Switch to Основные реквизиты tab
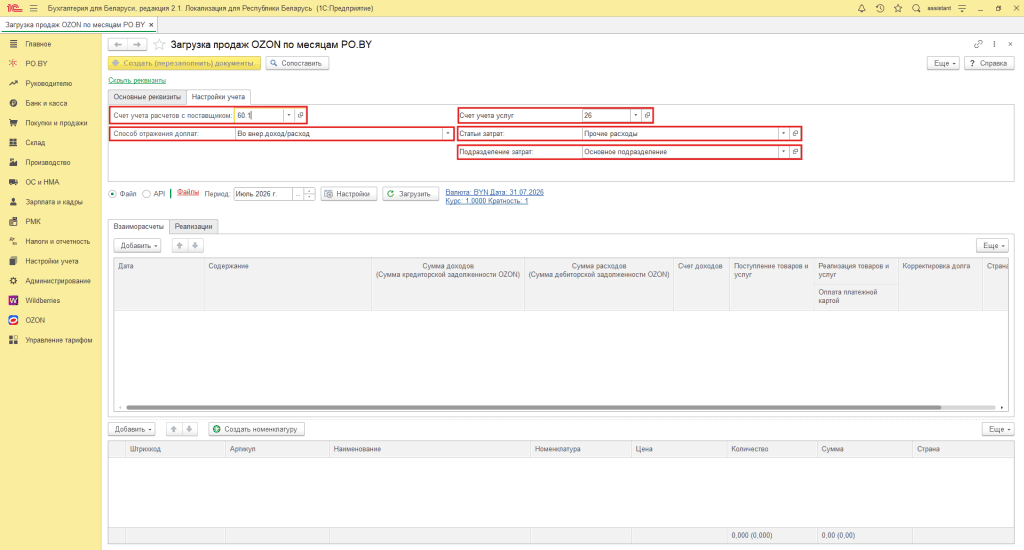The image size is (1024, 550). coord(147,97)
